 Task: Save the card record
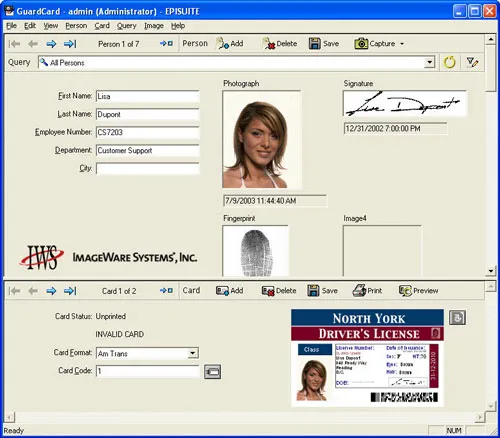(322, 291)
